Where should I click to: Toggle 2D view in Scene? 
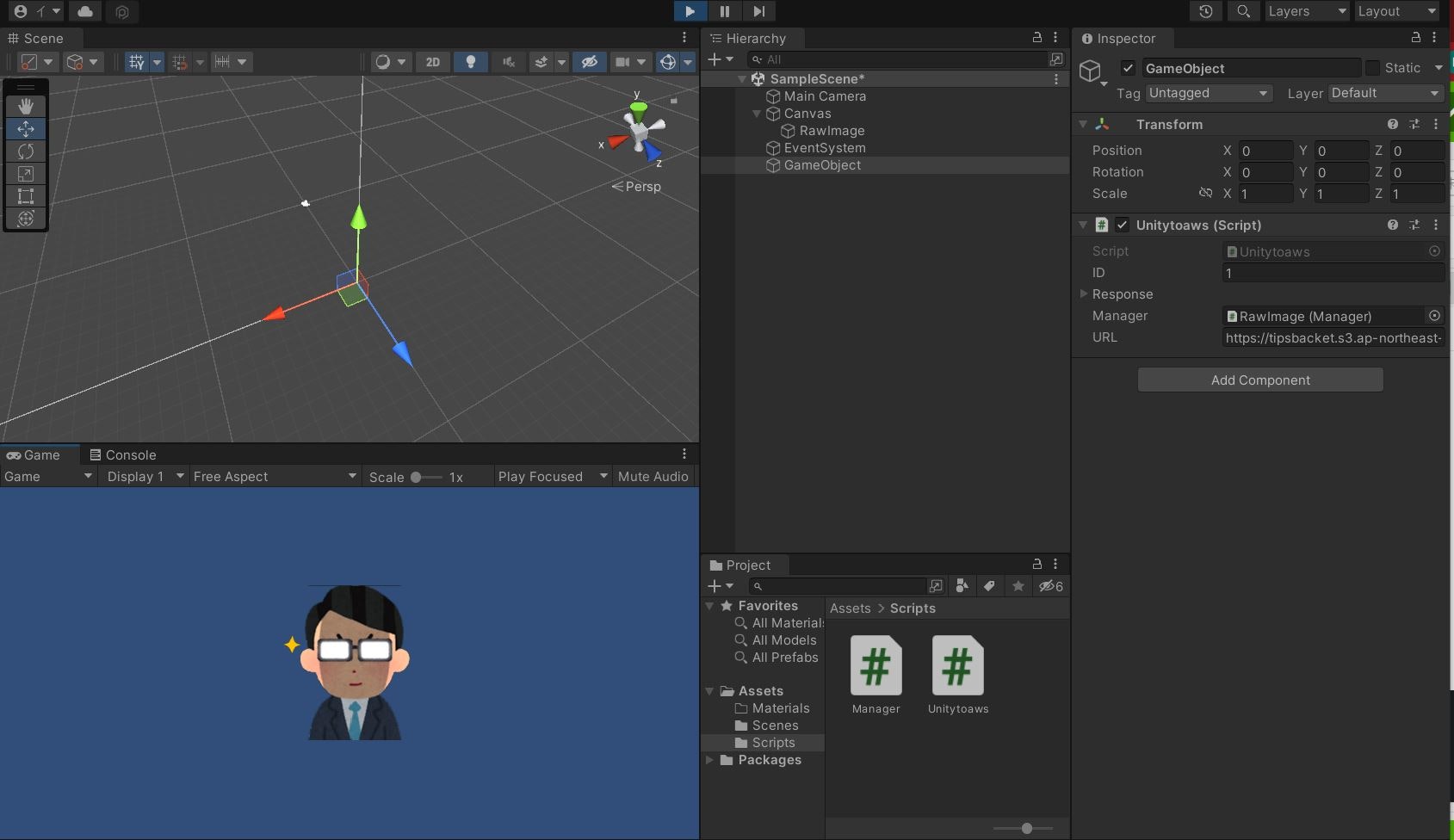coord(433,62)
